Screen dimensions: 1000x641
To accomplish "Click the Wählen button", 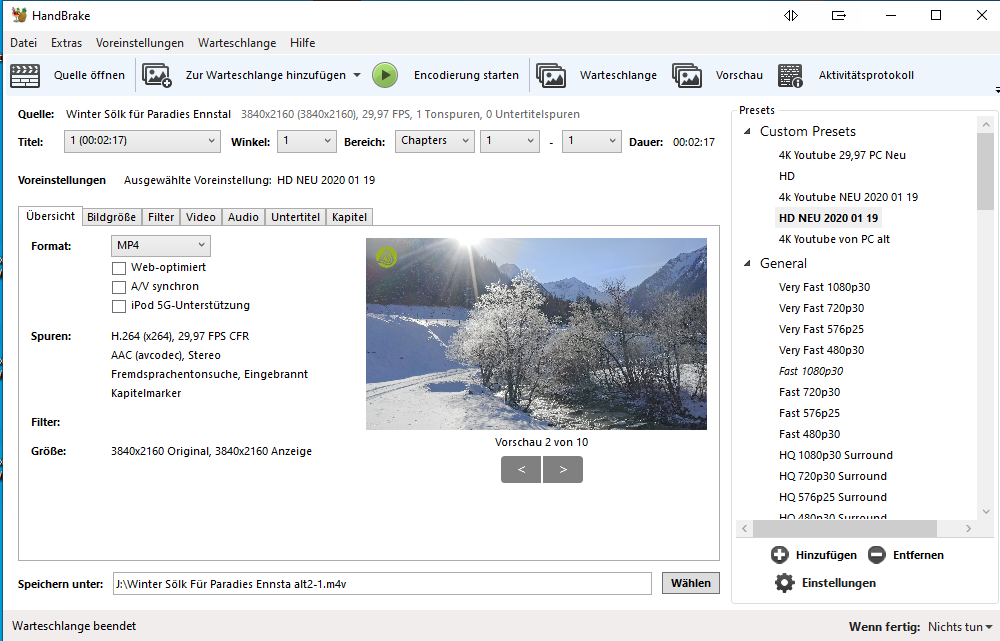I will (x=691, y=583).
